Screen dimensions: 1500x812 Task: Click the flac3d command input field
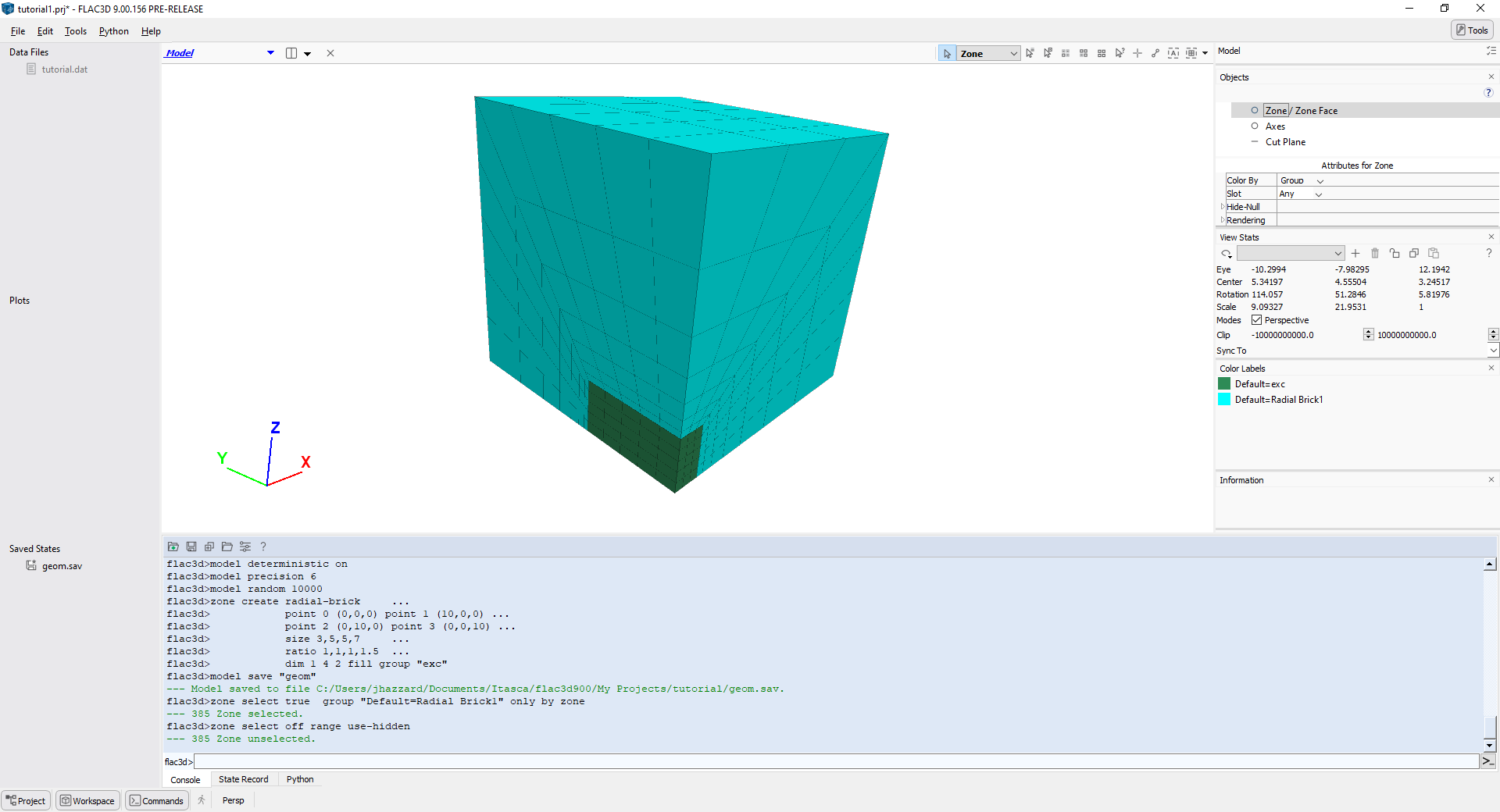pos(836,761)
